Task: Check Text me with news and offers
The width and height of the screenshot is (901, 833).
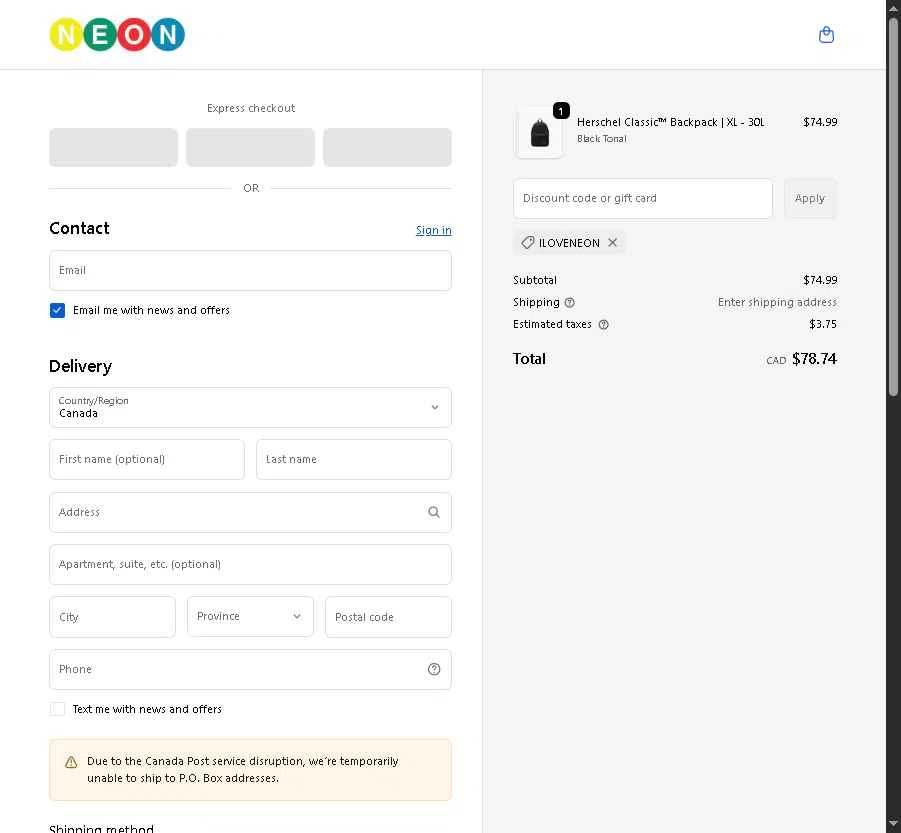Action: pyautogui.click(x=57, y=709)
